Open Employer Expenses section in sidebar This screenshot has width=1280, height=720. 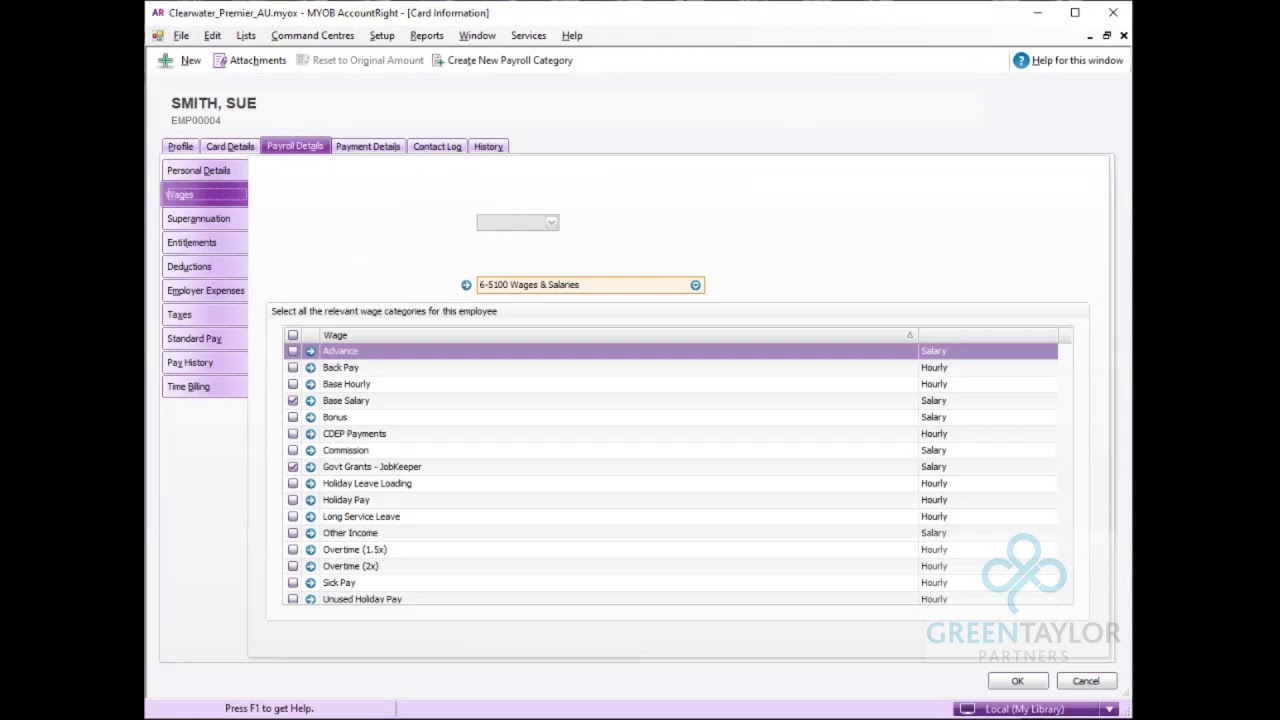point(205,291)
